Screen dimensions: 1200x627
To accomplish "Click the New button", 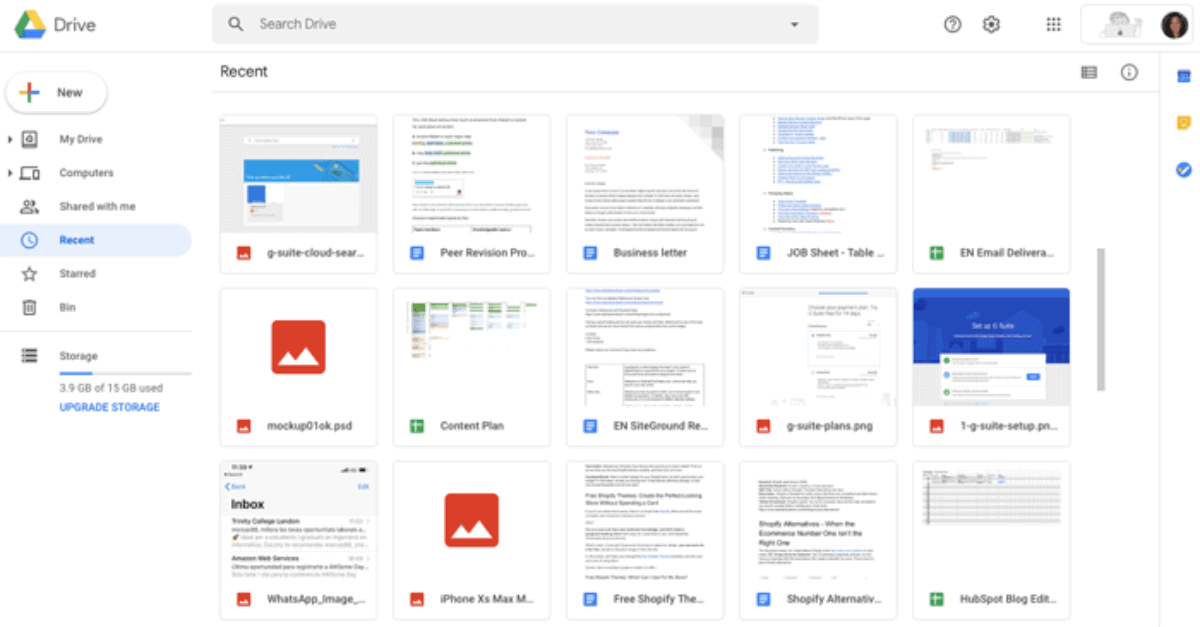I will point(57,93).
